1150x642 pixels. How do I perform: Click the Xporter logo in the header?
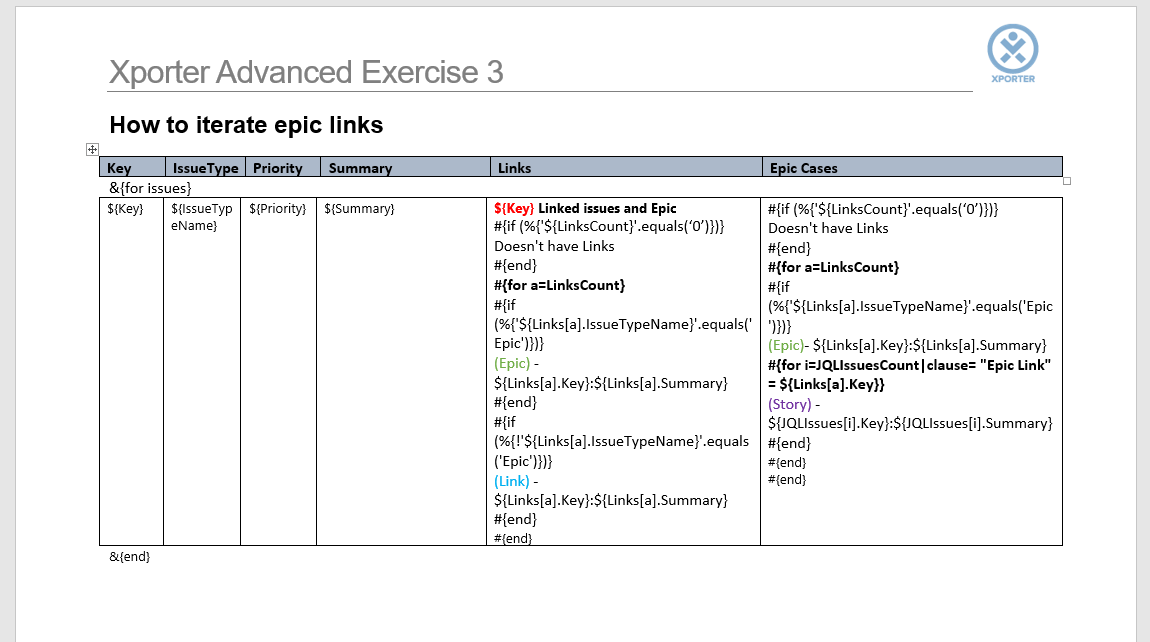tap(1012, 53)
